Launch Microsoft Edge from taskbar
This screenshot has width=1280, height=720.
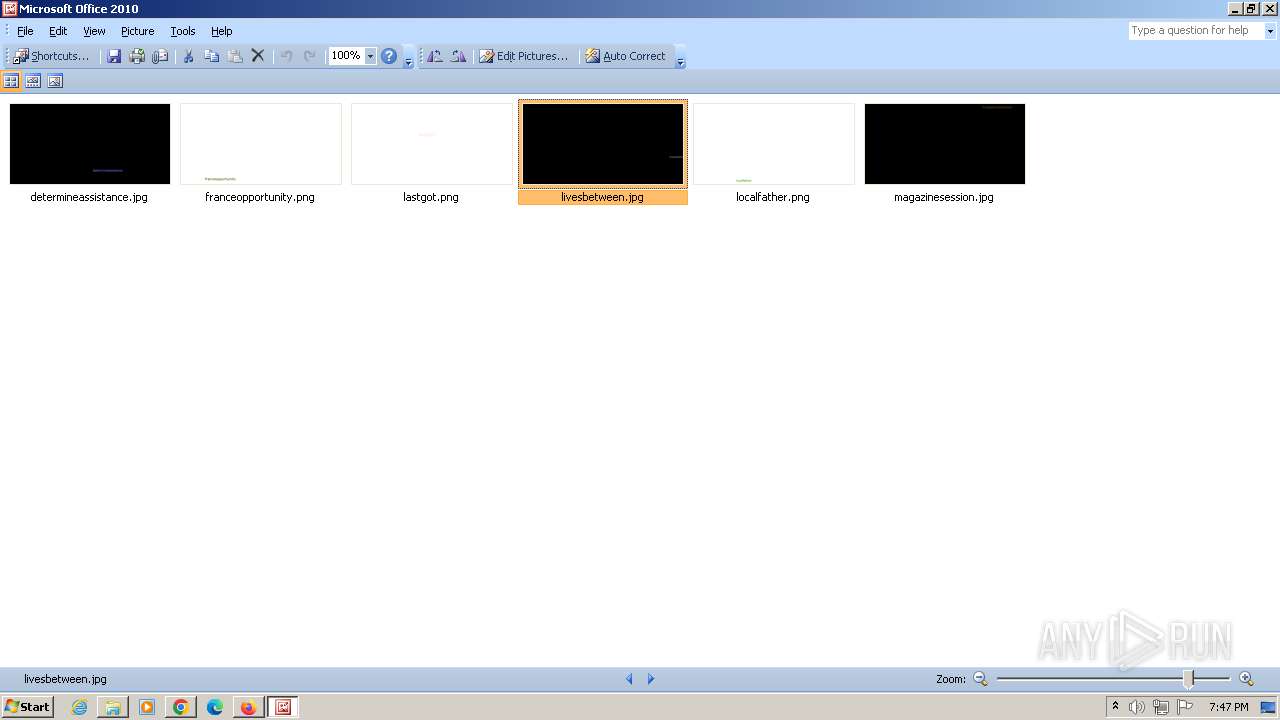pos(215,707)
